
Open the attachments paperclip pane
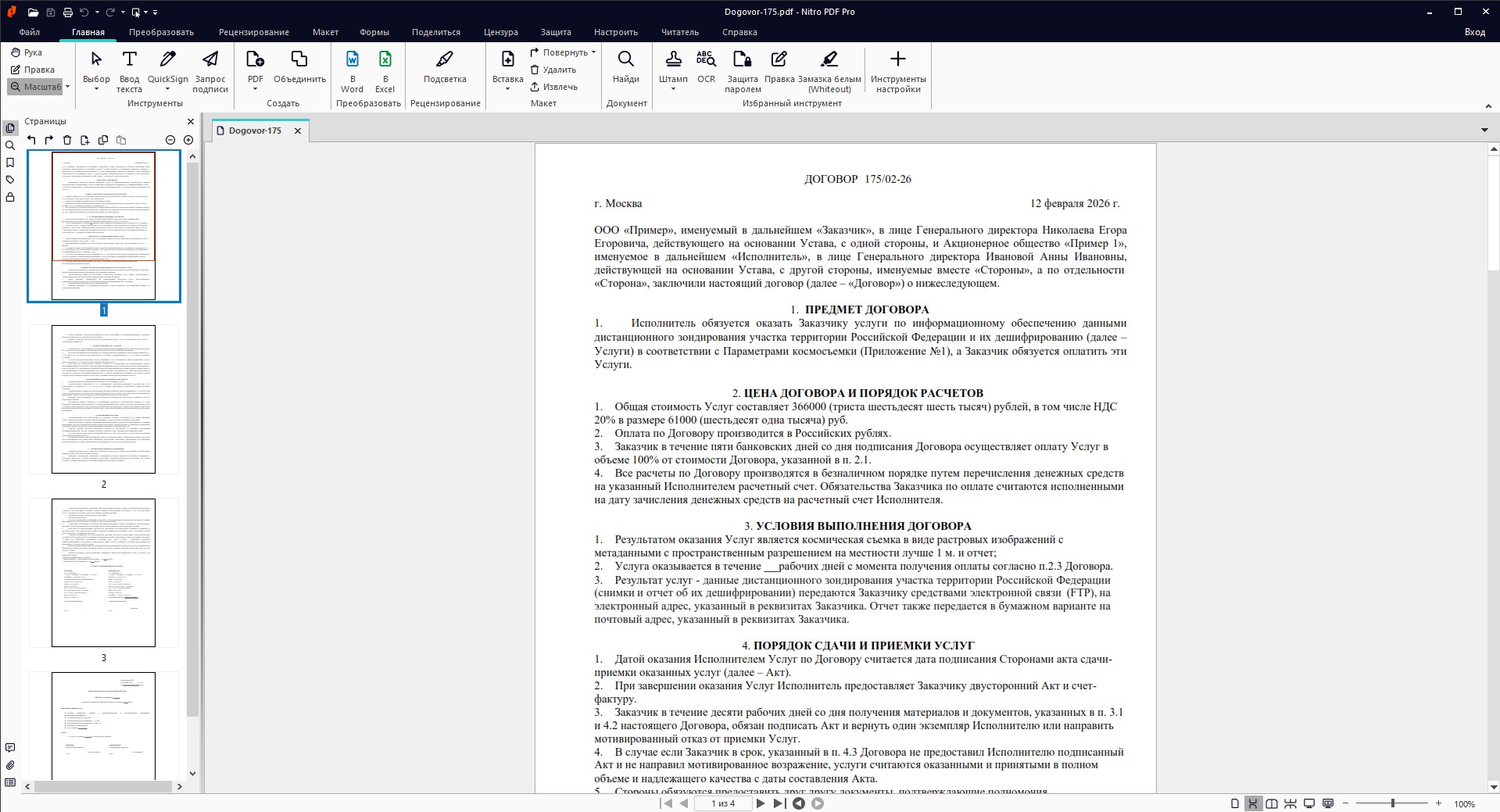click(10, 765)
